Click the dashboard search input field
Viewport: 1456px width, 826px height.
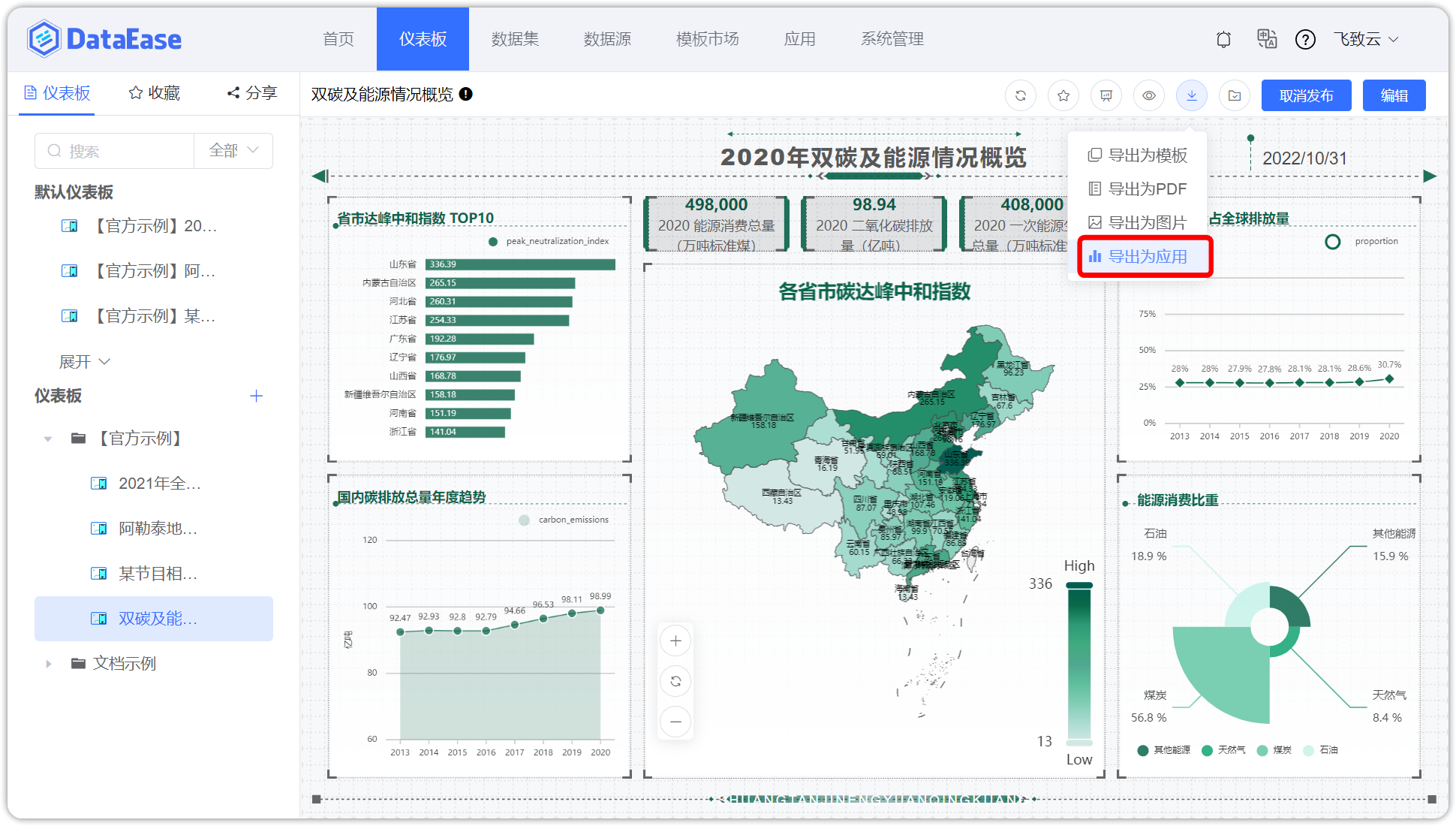(x=113, y=150)
